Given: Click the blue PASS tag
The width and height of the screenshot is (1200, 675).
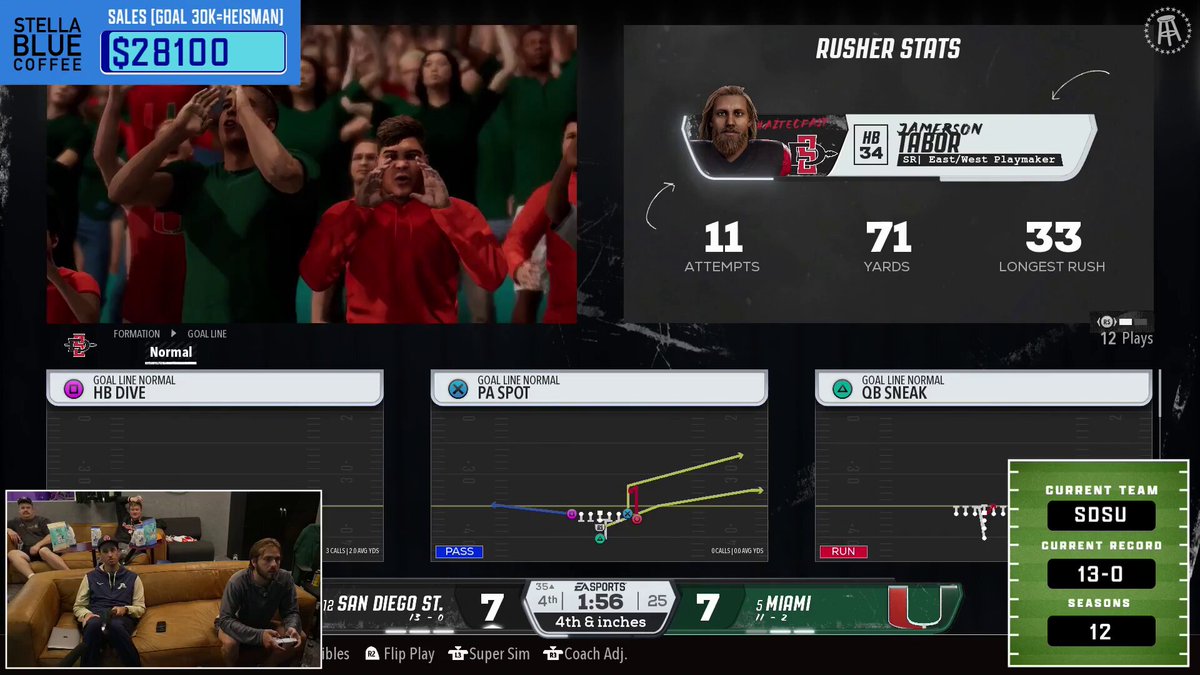Looking at the screenshot, I should pos(459,551).
